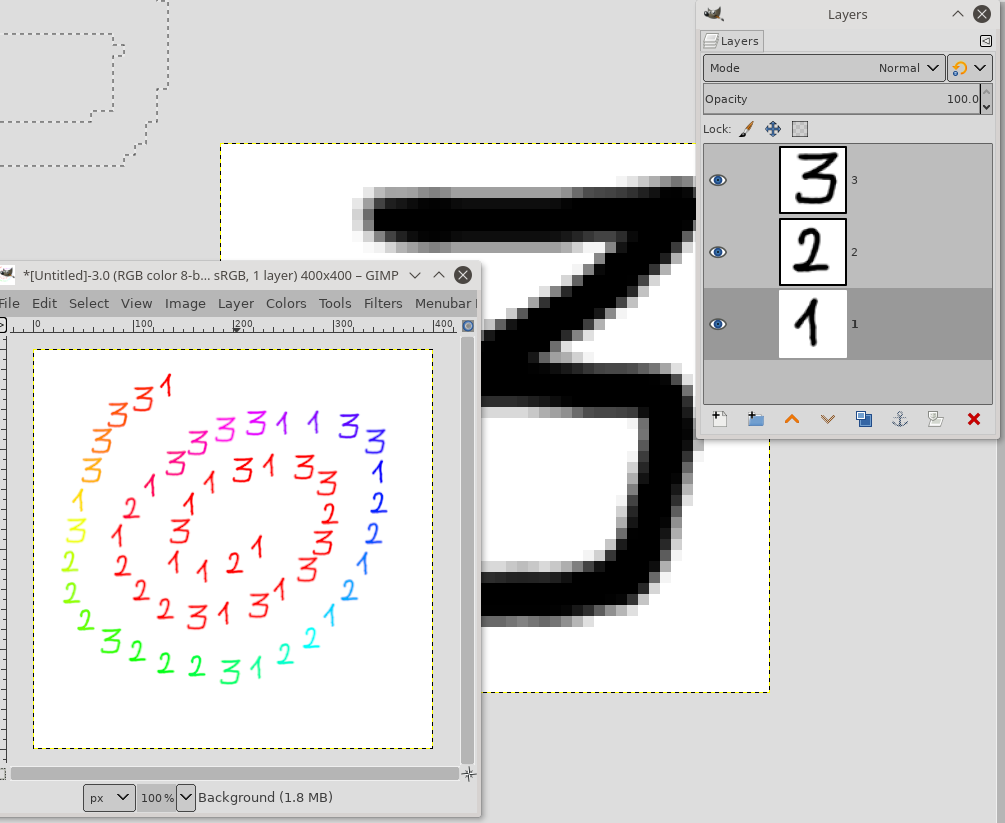Image resolution: width=1005 pixels, height=823 pixels.
Task: Raise the selected layer with orange up arrow
Action: click(x=792, y=419)
